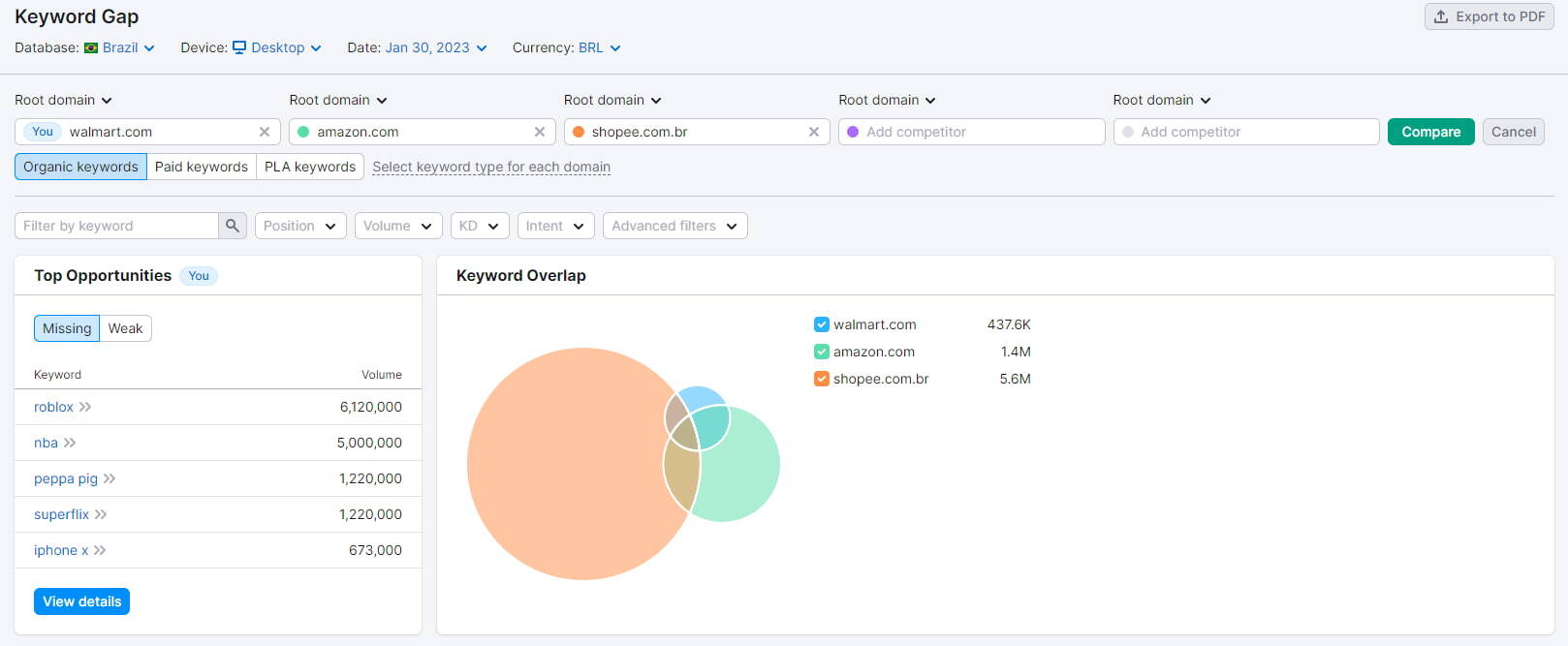Click the Cancel button
The width and height of the screenshot is (1568, 646).
[x=1514, y=132]
